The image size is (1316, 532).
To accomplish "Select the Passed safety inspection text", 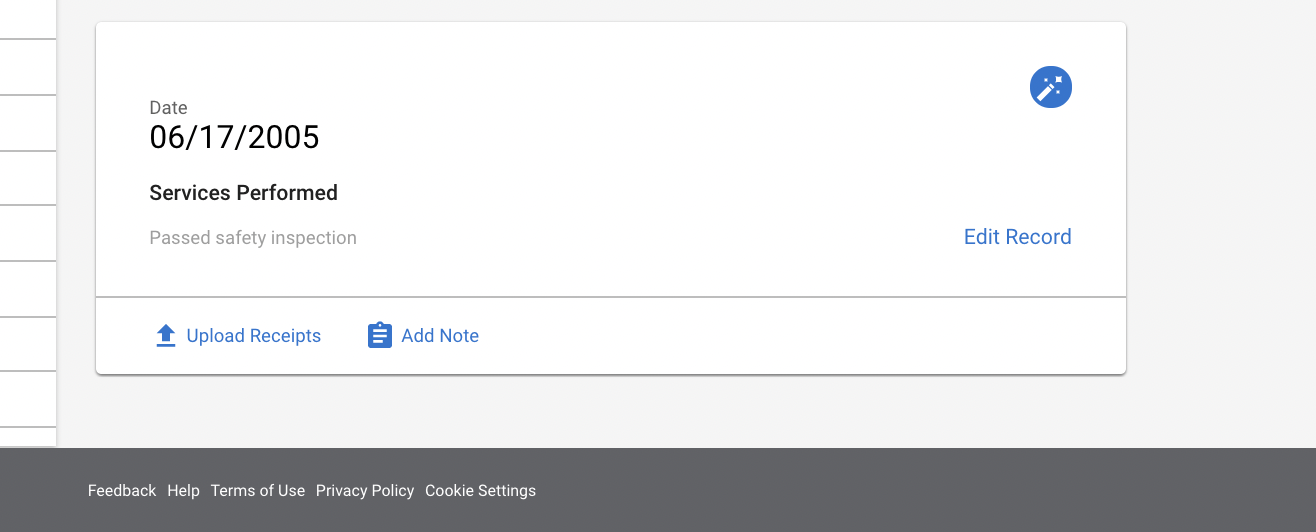I will 253,238.
